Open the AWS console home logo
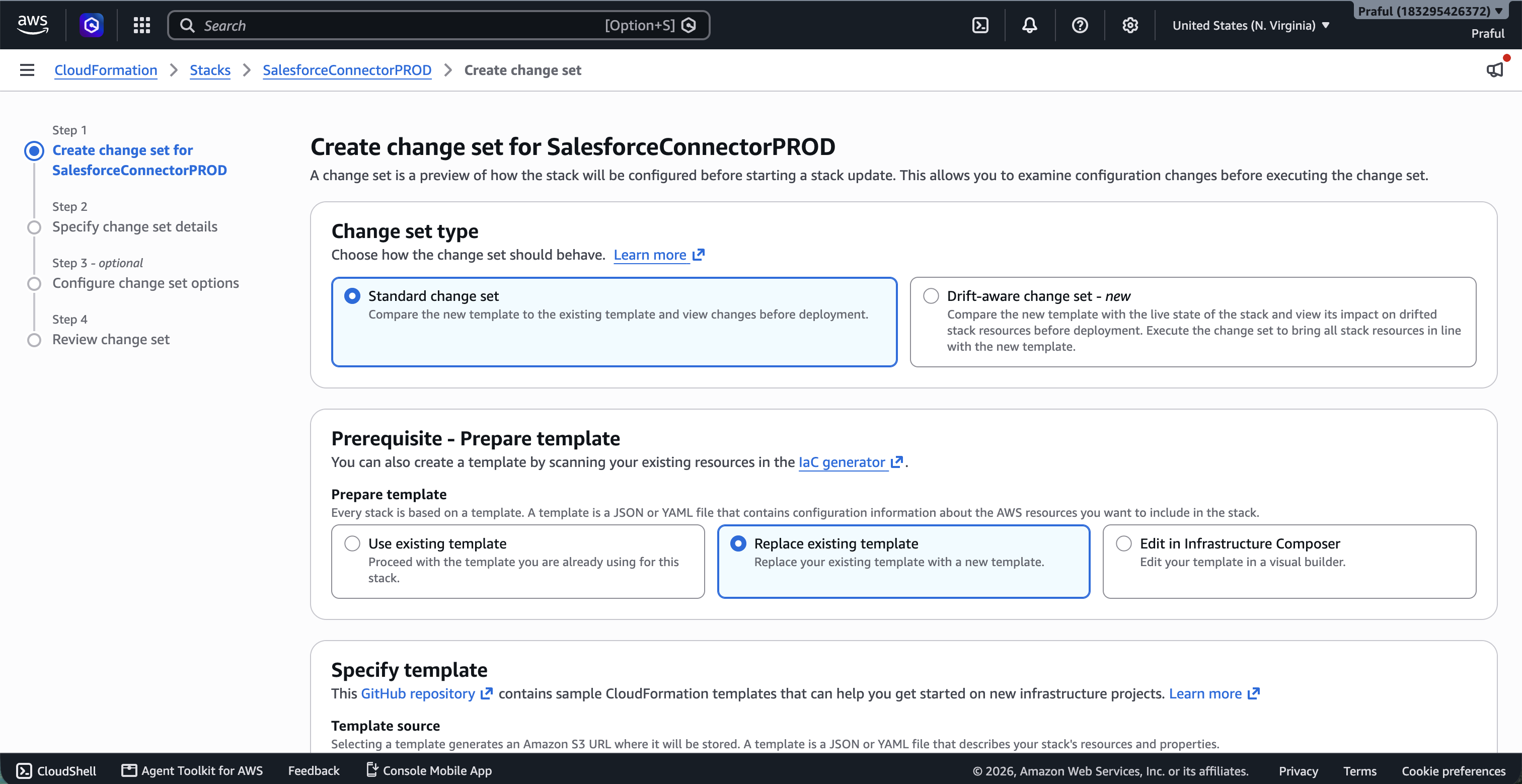This screenshot has height=784, width=1522. pos(33,25)
